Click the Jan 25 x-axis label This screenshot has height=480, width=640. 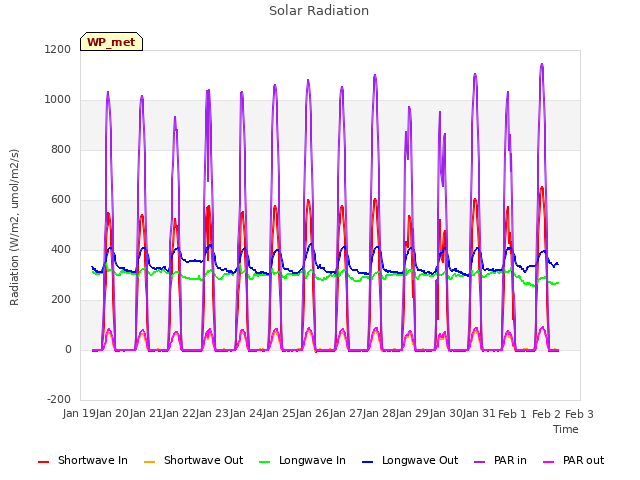pos(279,413)
